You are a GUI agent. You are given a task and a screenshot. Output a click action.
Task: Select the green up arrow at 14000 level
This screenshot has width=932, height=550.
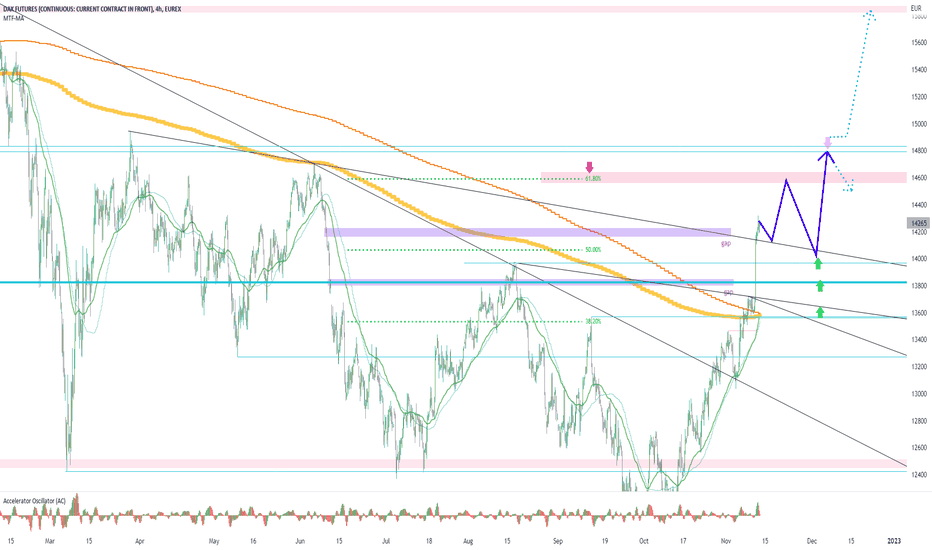(818, 263)
